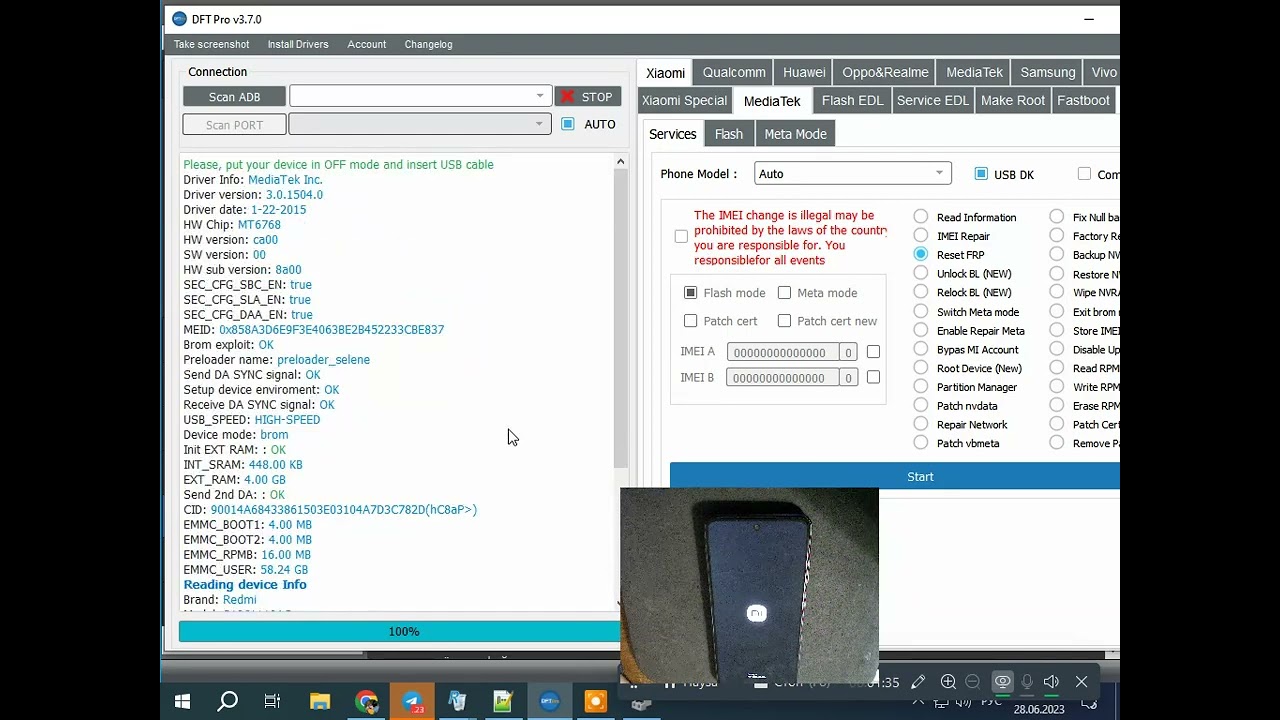Expand the ADB device dropdown

(x=420, y=96)
